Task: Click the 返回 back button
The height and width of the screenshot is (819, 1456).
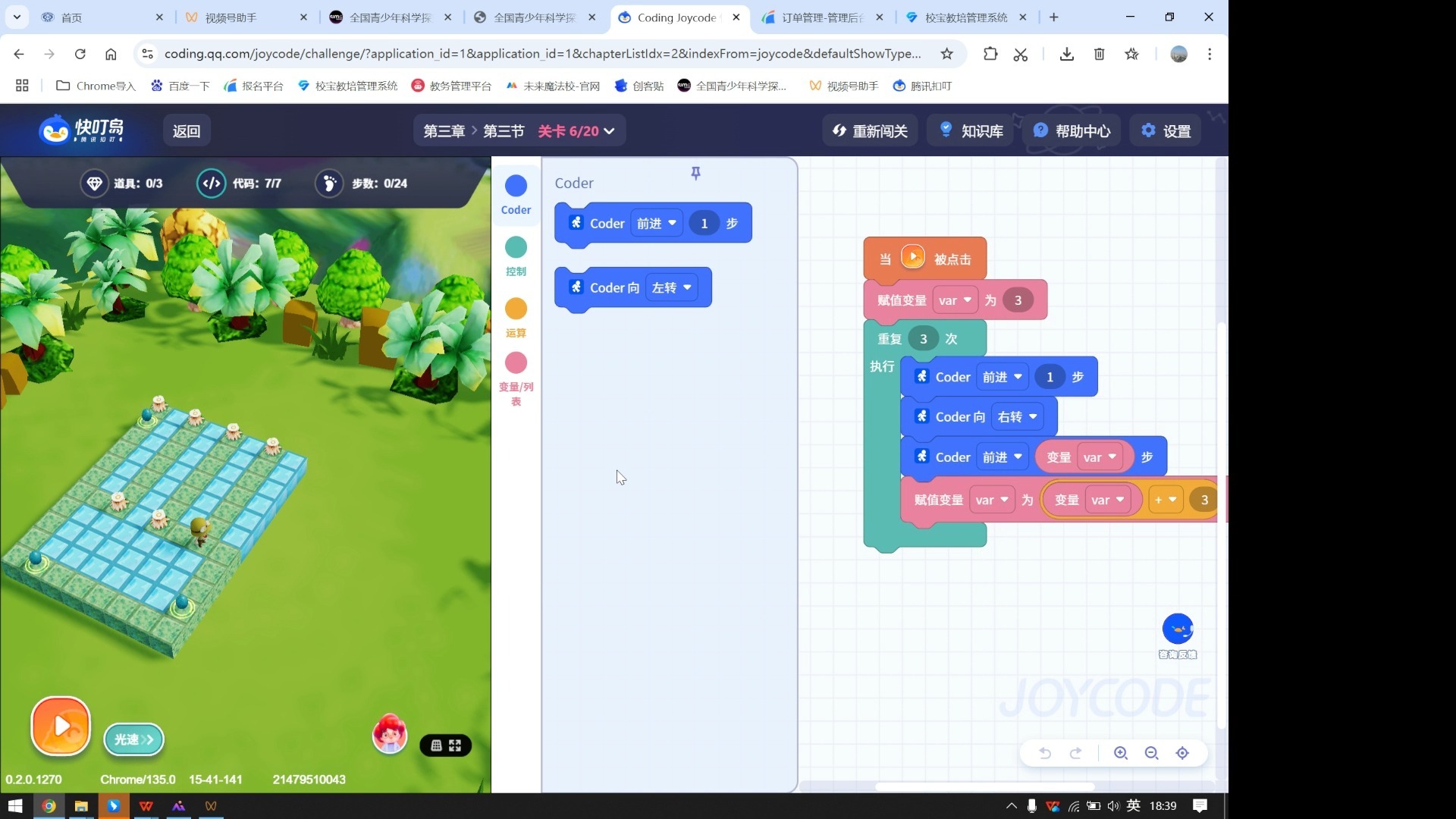Action: [x=187, y=131]
